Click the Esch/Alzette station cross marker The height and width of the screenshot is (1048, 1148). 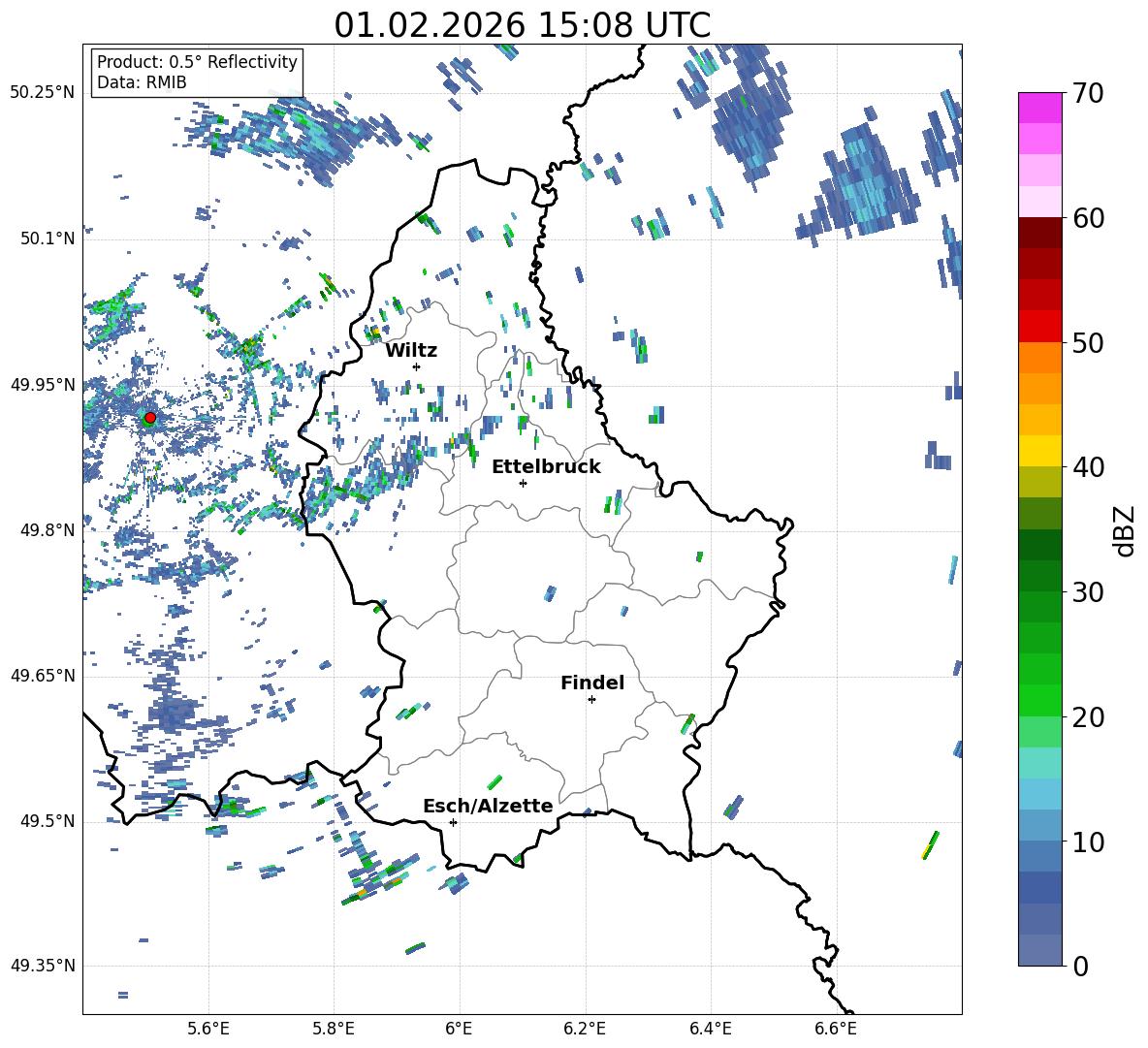click(x=453, y=822)
